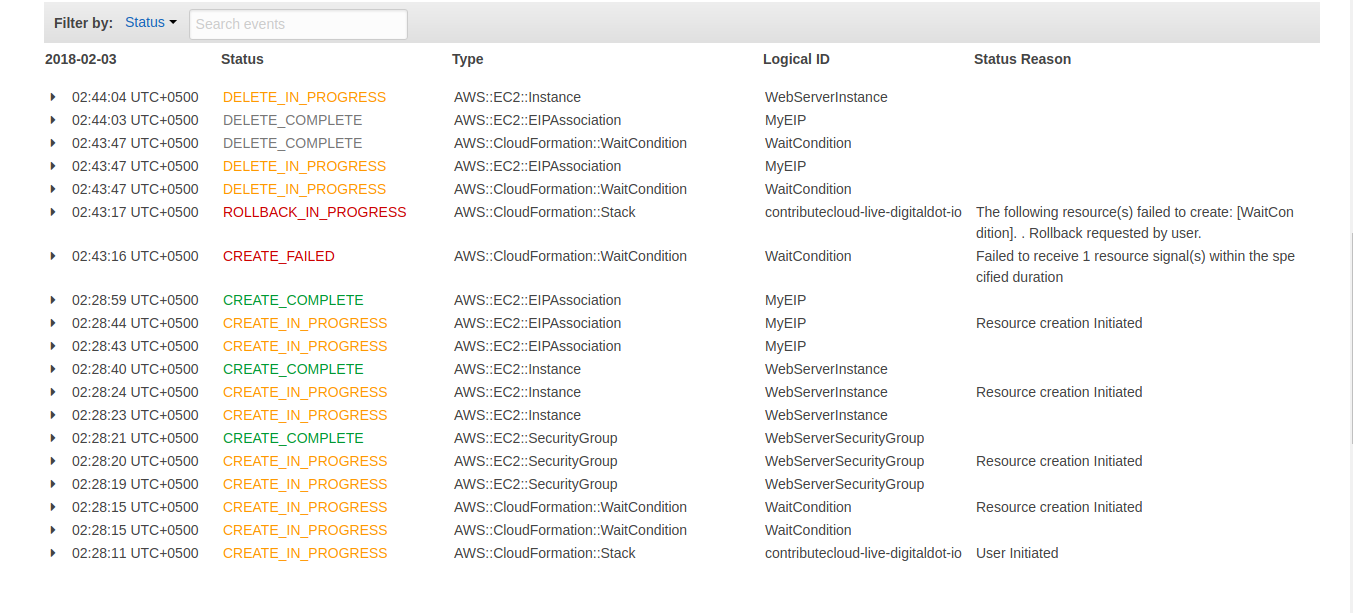Expand the CREATE_COMPLETE WebServerSecurityGroup event row

53,438
